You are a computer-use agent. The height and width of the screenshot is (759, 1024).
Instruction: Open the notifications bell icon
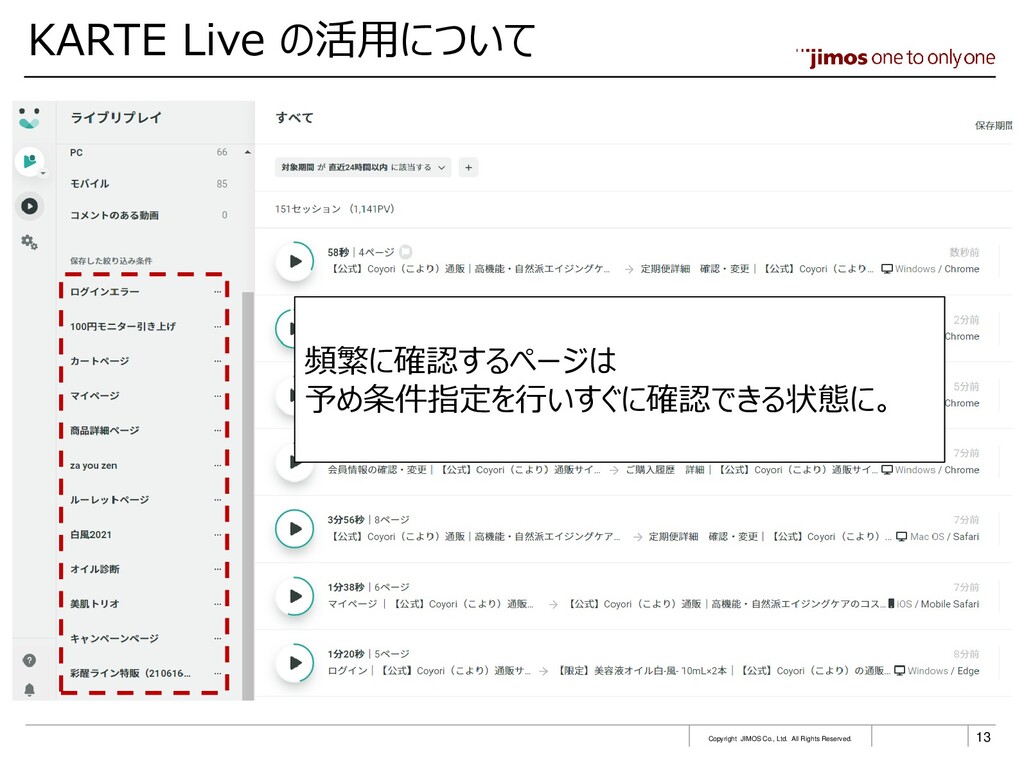click(x=29, y=690)
